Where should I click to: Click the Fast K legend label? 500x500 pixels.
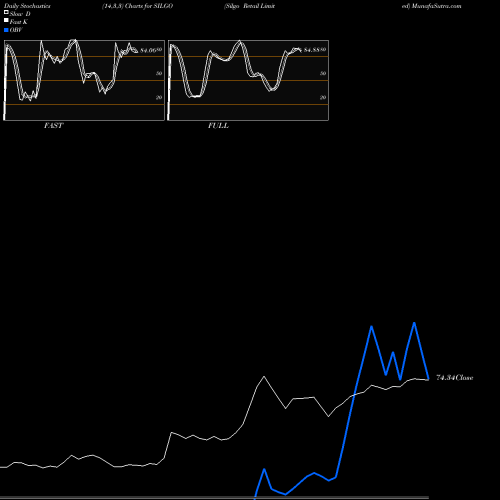coord(19,22)
